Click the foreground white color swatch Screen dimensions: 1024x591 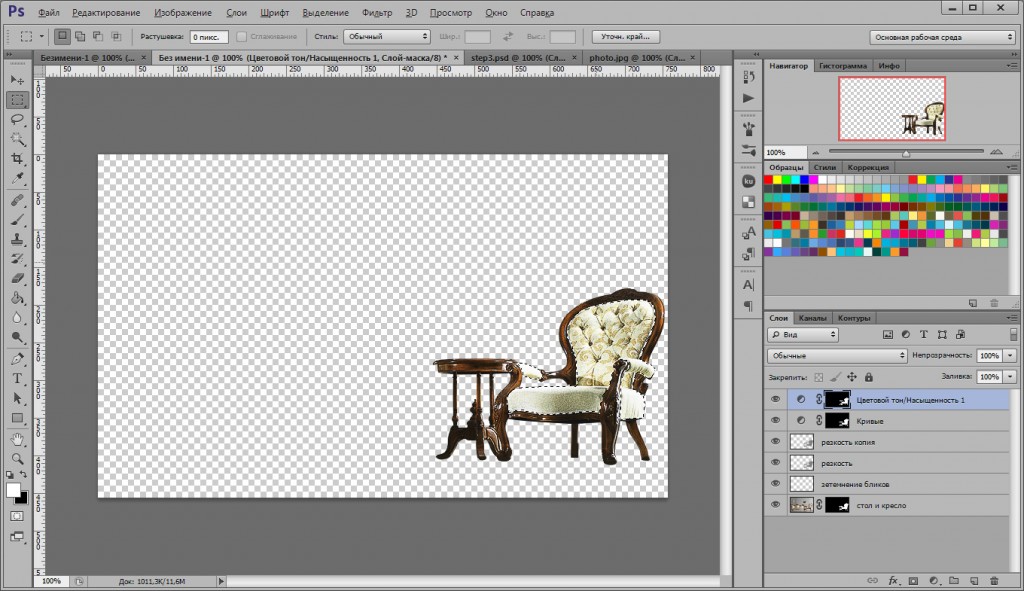(12, 490)
